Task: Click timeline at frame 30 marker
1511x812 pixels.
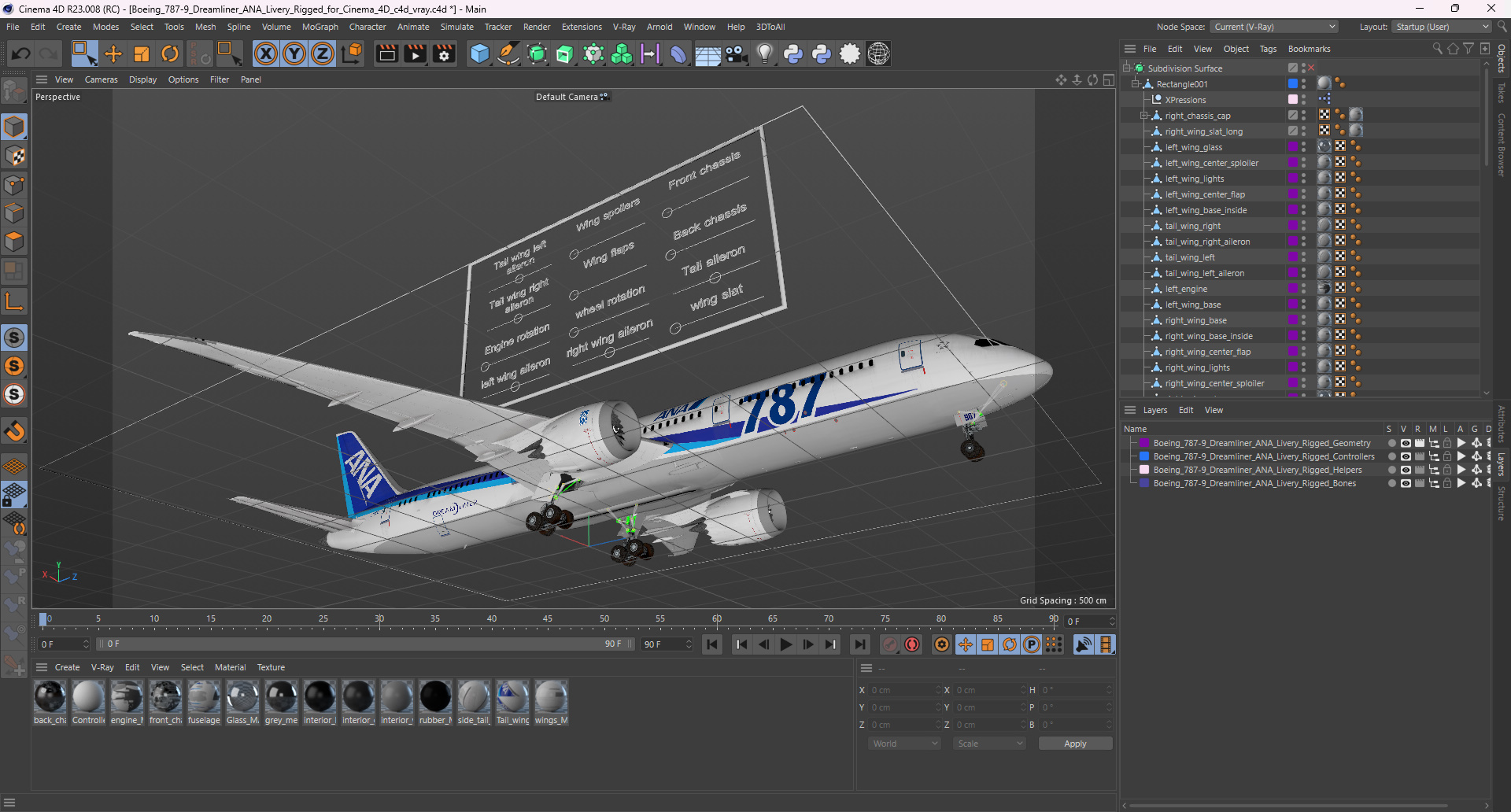Action: pos(379,620)
